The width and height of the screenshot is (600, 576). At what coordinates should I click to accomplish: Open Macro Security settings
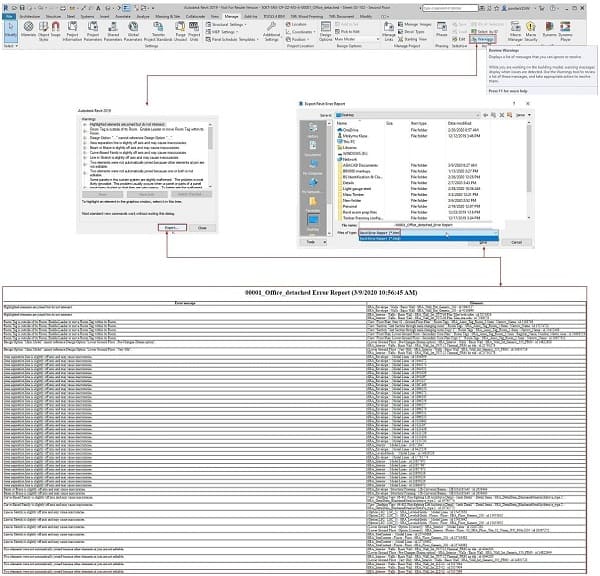[x=531, y=31]
